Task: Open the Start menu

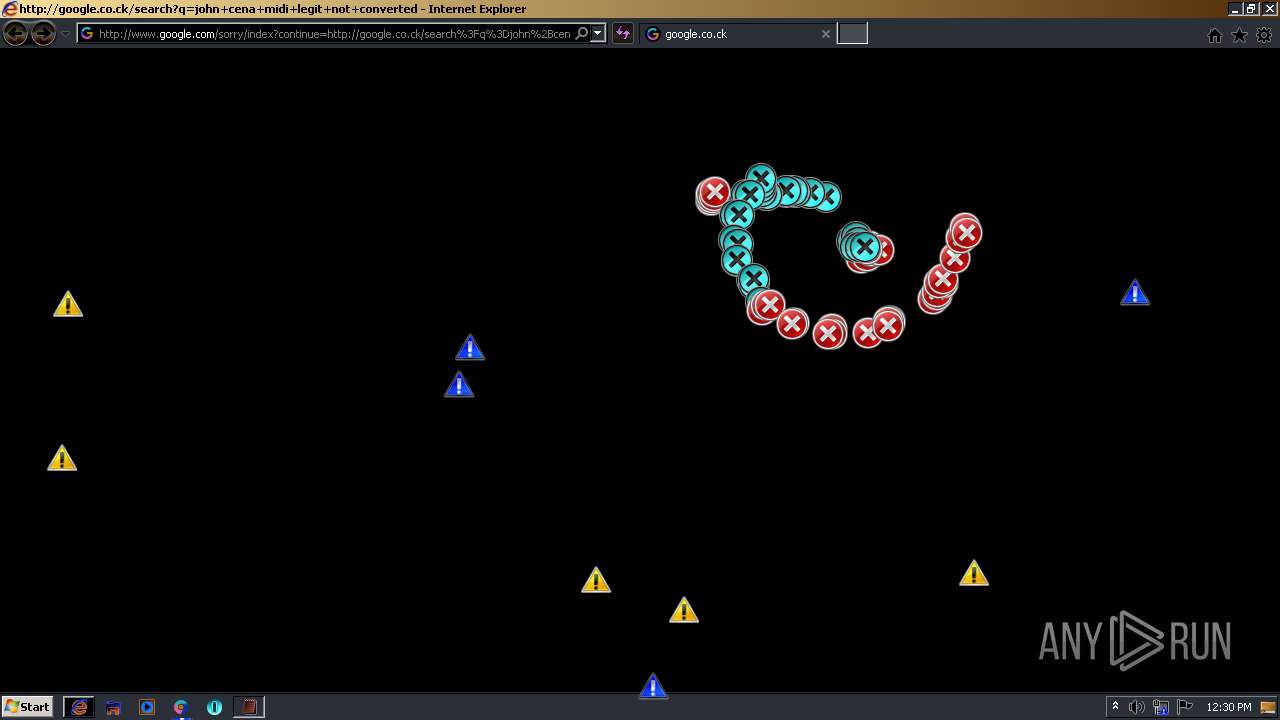Action: coord(27,707)
